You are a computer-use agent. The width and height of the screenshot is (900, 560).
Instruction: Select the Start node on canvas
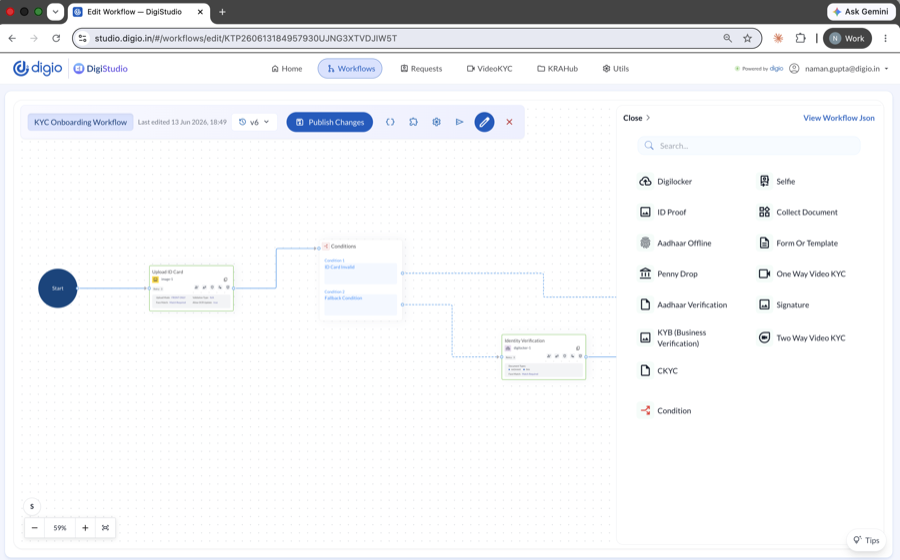(57, 288)
